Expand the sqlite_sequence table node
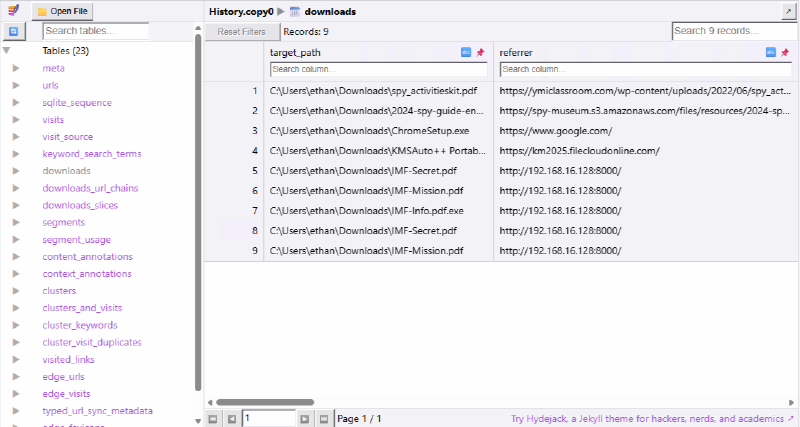800x427 pixels. click(16, 103)
